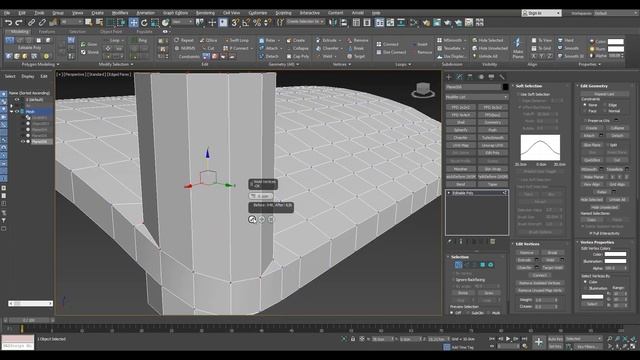This screenshot has width=640, height=360.
Task: Click the object color swatch beside name
Action: [505, 87]
